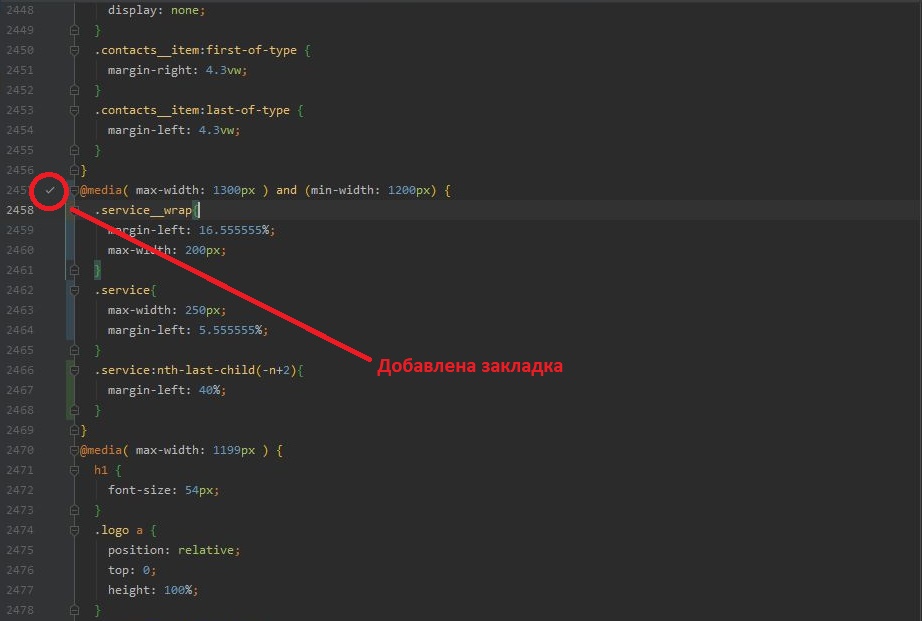
Task: Click line number 2463 in the gutter
Action: click(20, 310)
